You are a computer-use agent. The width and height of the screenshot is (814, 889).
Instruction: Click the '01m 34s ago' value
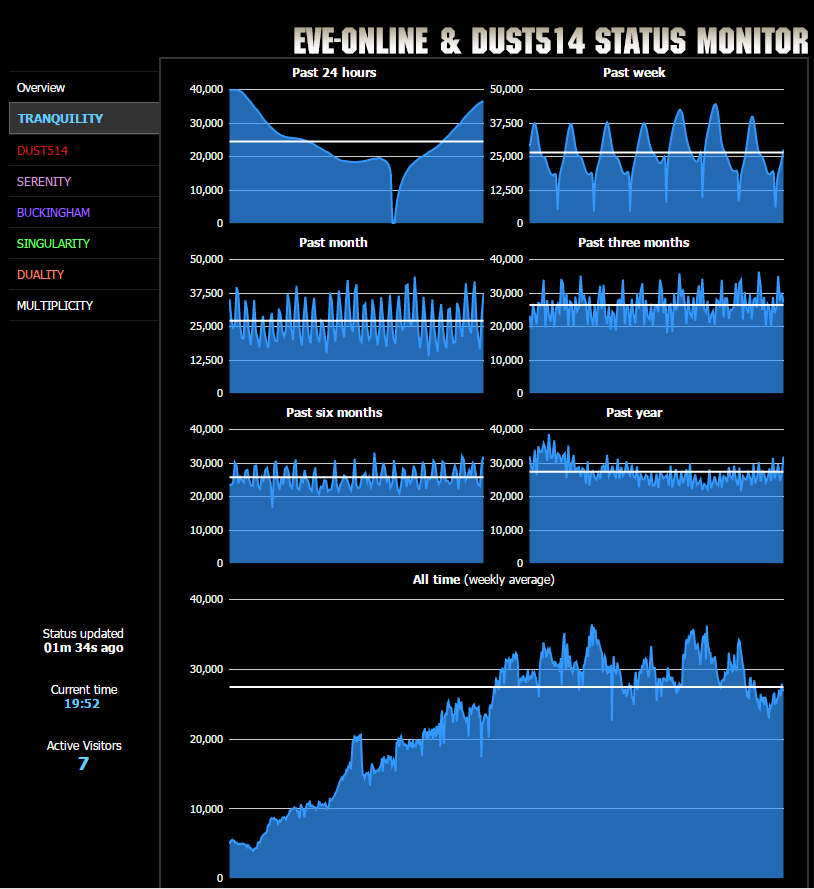(83, 647)
